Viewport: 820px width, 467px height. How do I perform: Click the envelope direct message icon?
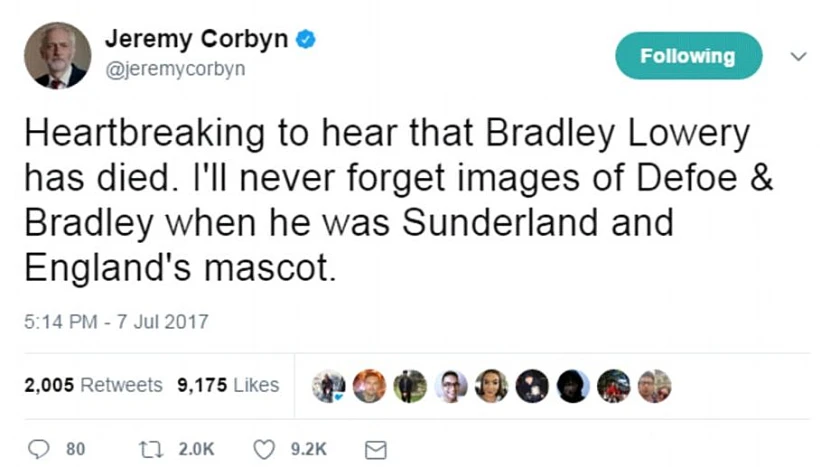coord(375,450)
